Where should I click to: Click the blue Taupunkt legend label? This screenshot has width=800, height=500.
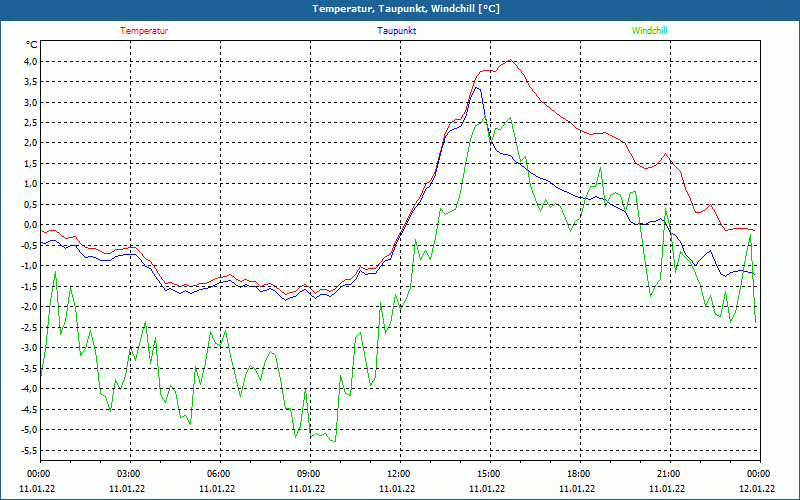(396, 31)
